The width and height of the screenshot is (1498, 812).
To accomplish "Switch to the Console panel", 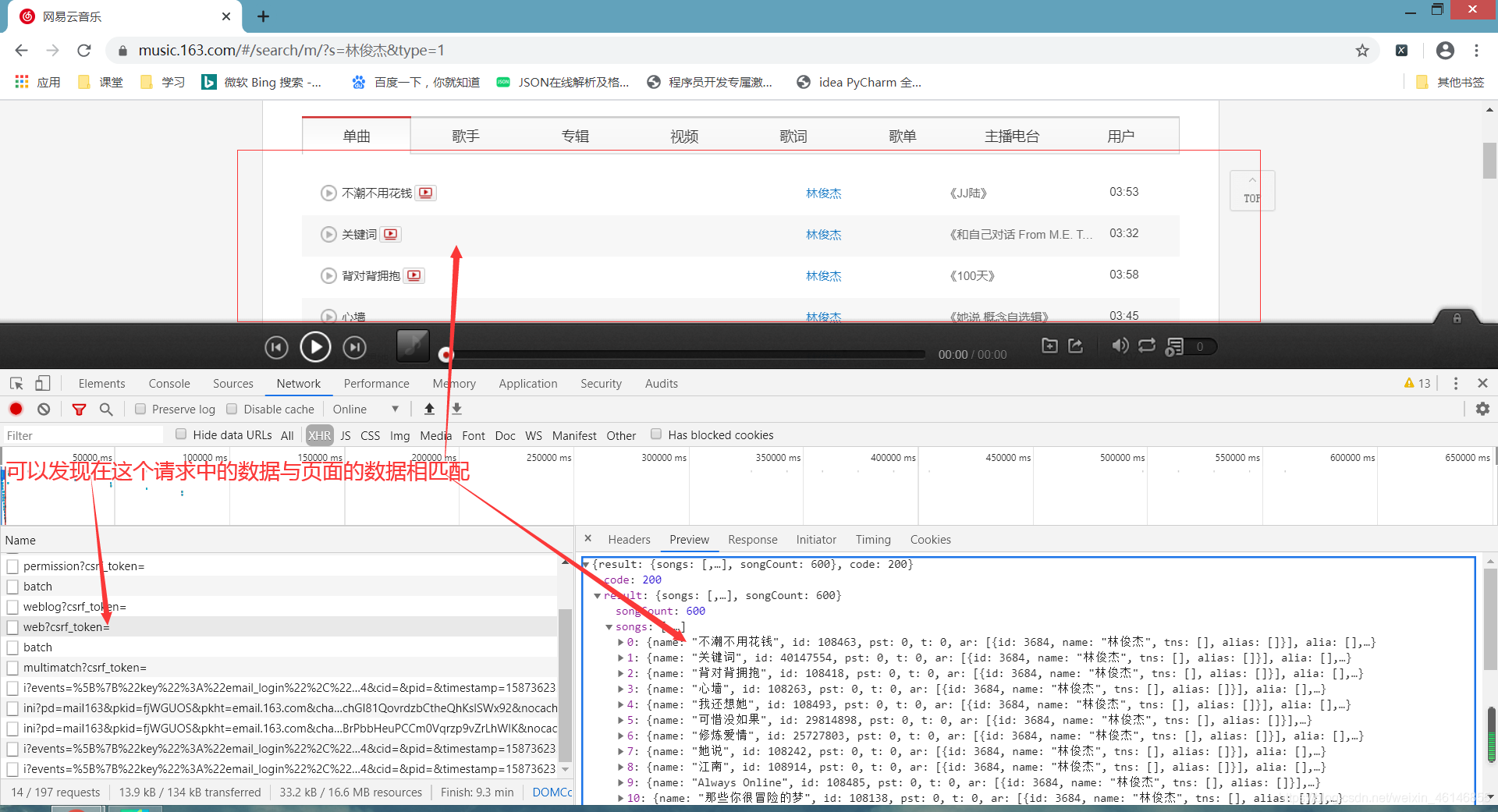I will click(x=169, y=383).
